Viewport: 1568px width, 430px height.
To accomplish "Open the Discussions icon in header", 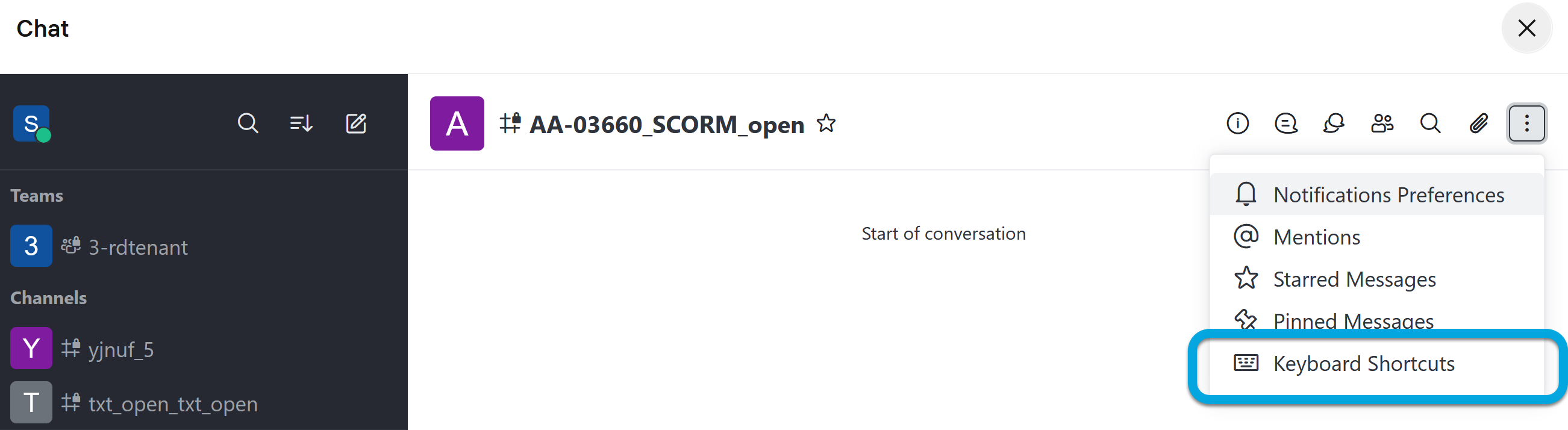I will pos(1285,123).
